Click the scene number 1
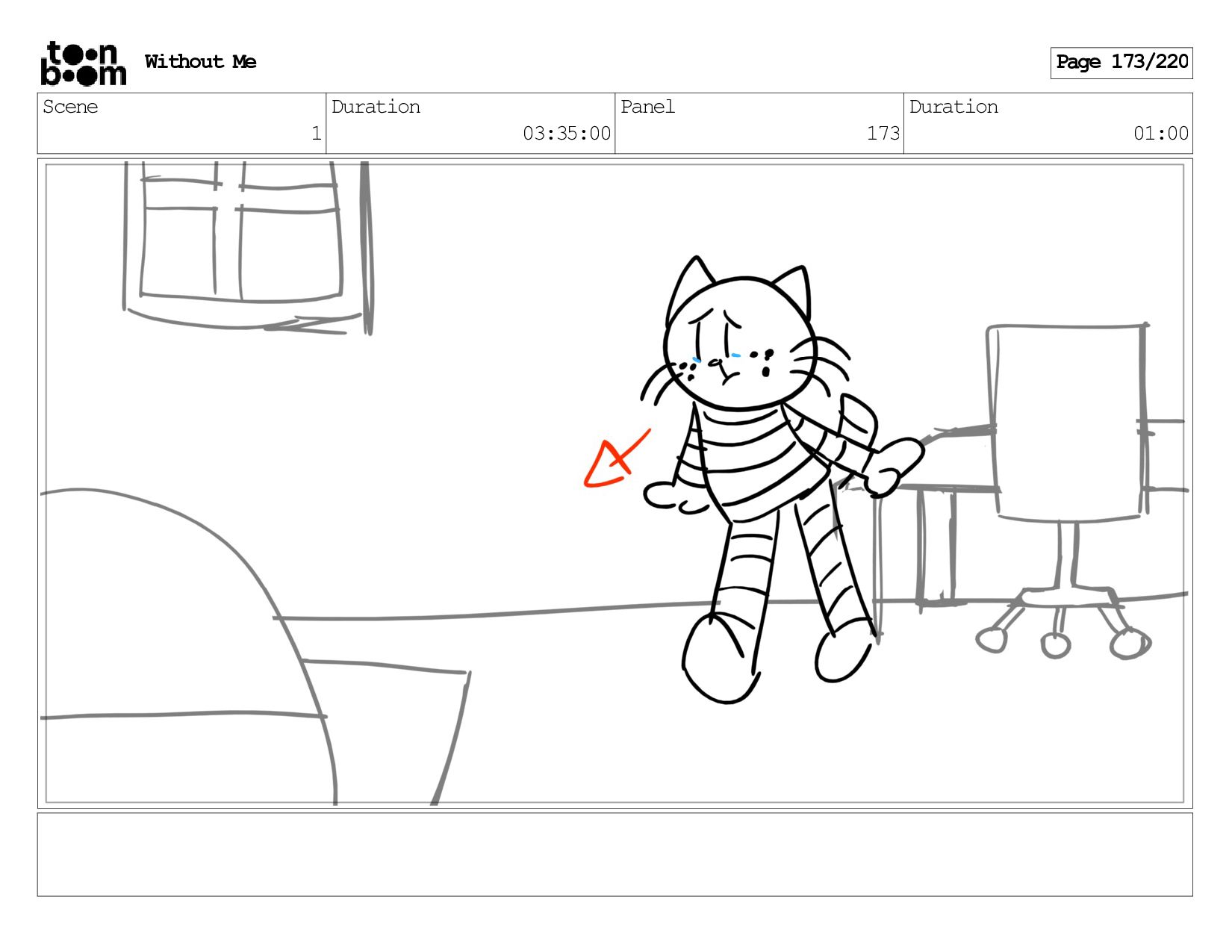Image resolution: width=1232 pixels, height=952 pixels. click(x=316, y=134)
